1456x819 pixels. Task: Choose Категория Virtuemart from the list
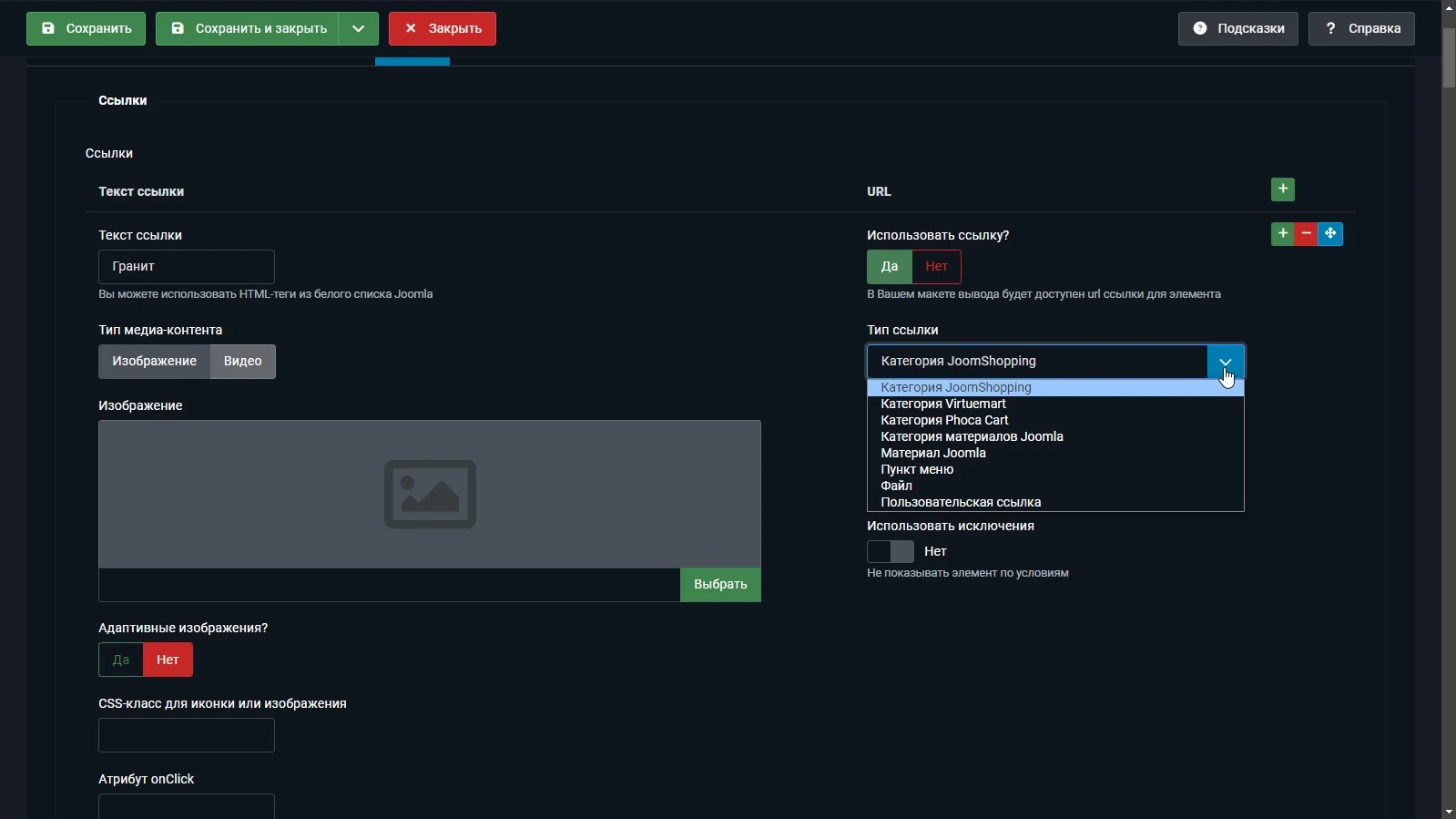[x=943, y=404]
